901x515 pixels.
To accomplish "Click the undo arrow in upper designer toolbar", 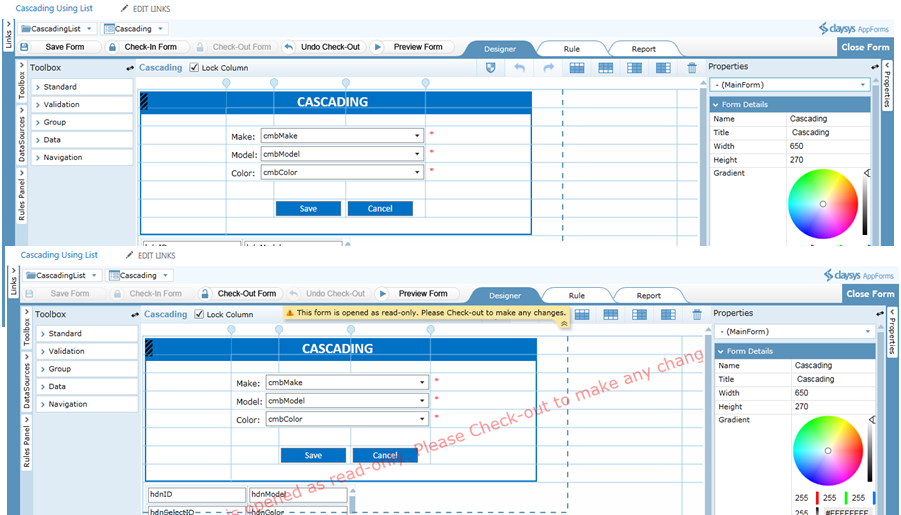I will point(519,68).
